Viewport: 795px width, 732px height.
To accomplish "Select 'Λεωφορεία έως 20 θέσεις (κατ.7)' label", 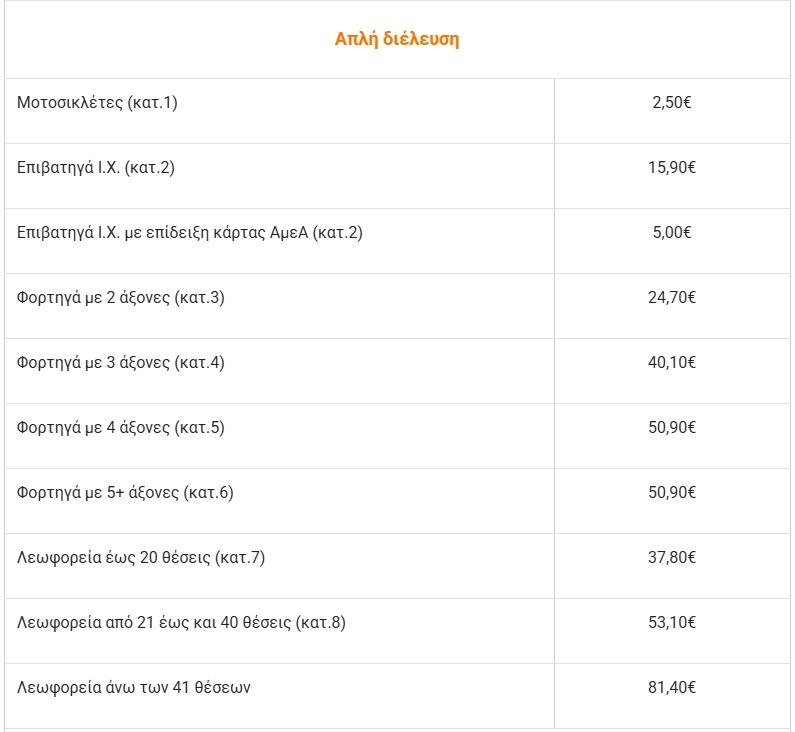I will point(141,558).
